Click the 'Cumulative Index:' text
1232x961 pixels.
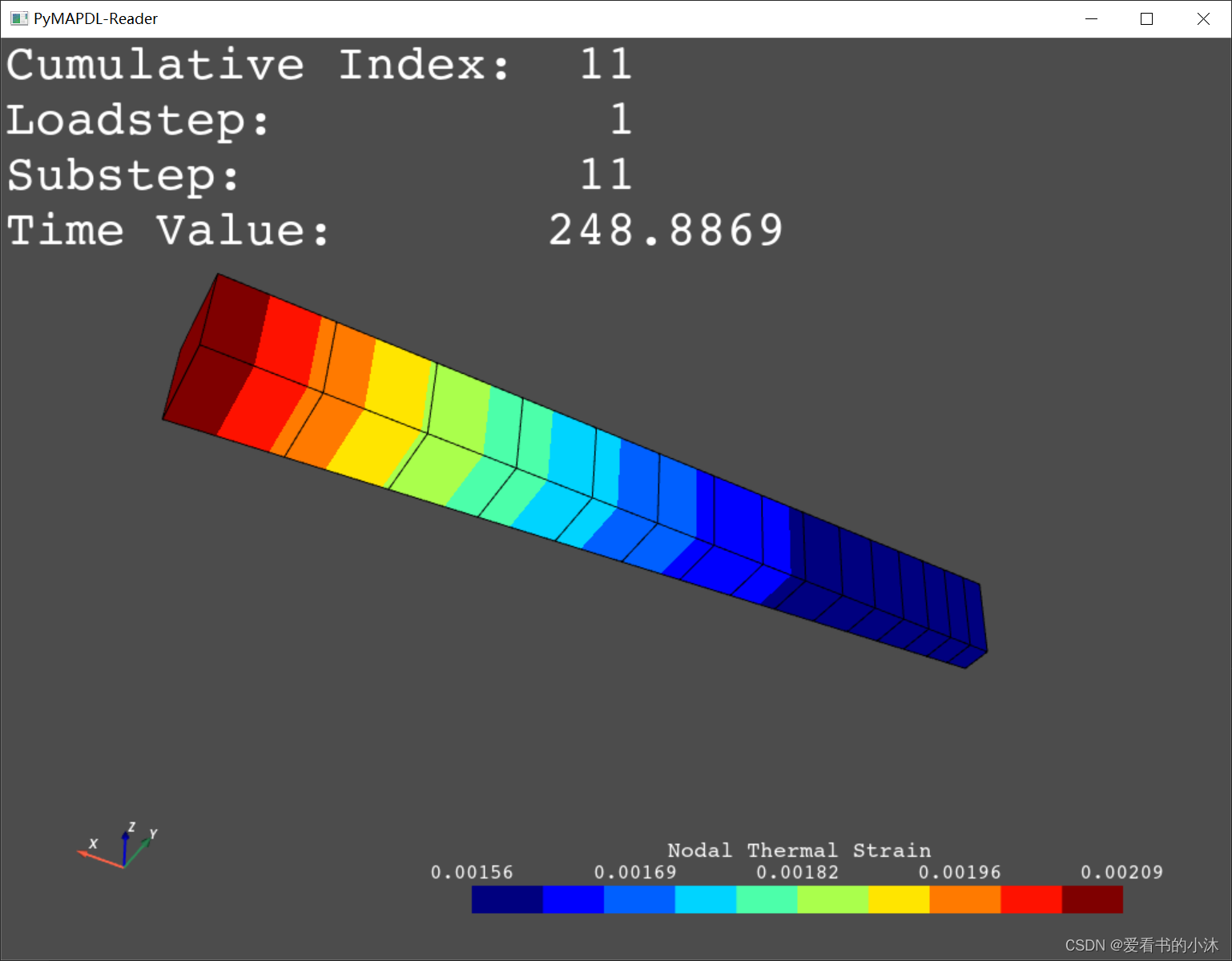[x=258, y=64]
